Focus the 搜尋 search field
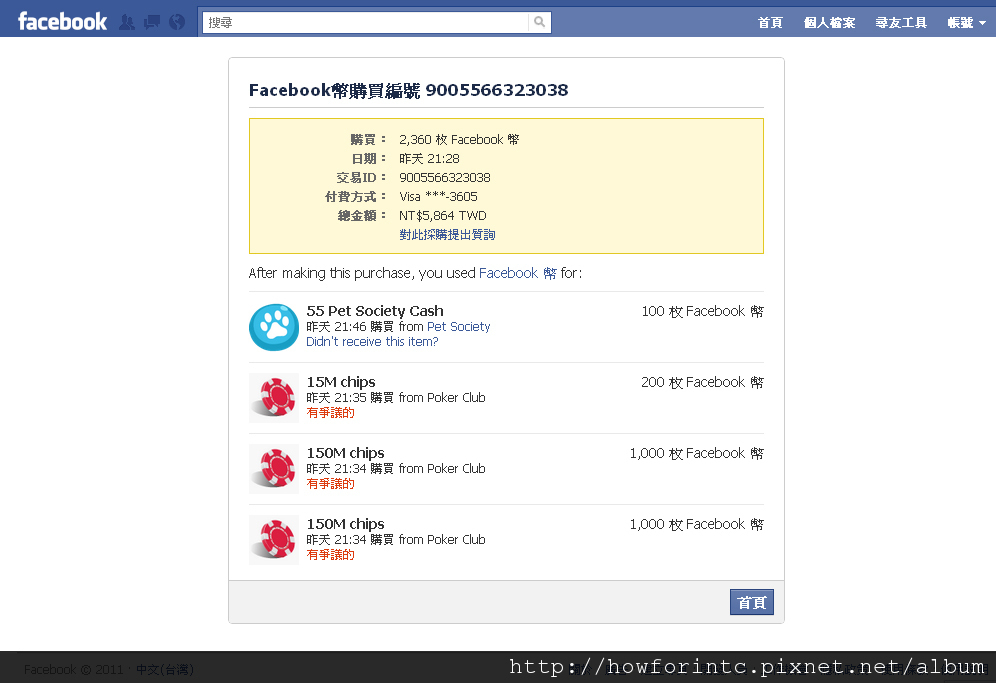Screen dimensions: 996x683 (365, 22)
